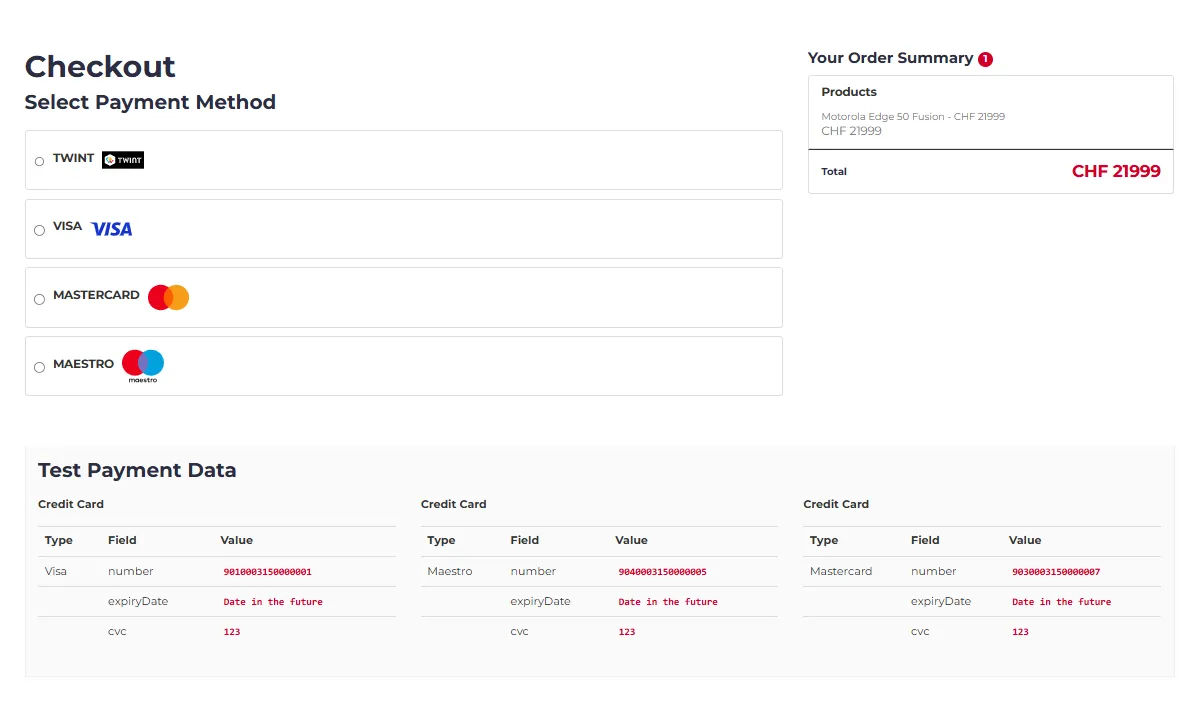Screen dimensions: 1196x708
Task: Click the Mastercard red-orange circles logo
Action: (x=168, y=297)
